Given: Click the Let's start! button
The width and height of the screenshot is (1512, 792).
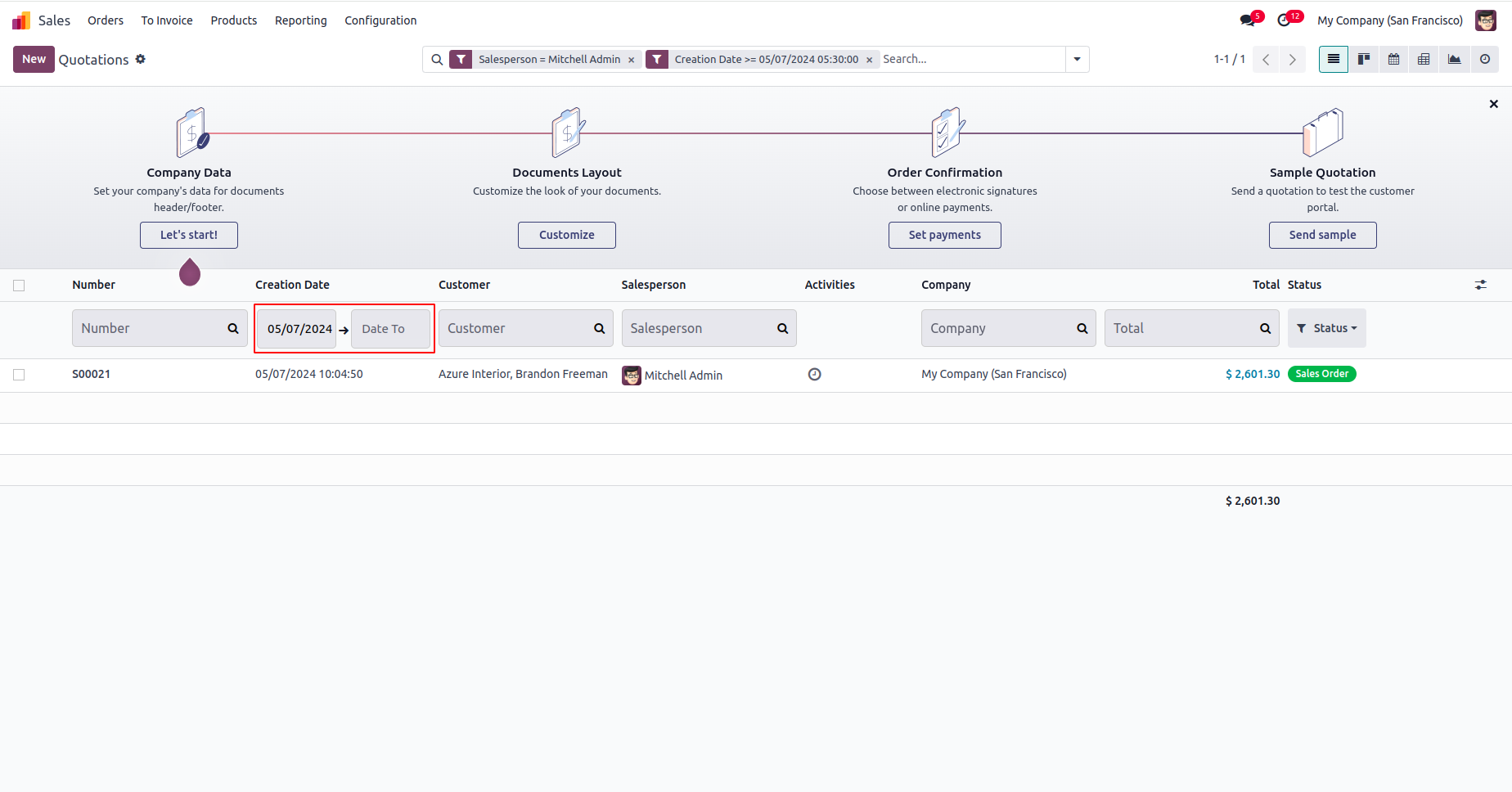Looking at the screenshot, I should [189, 235].
